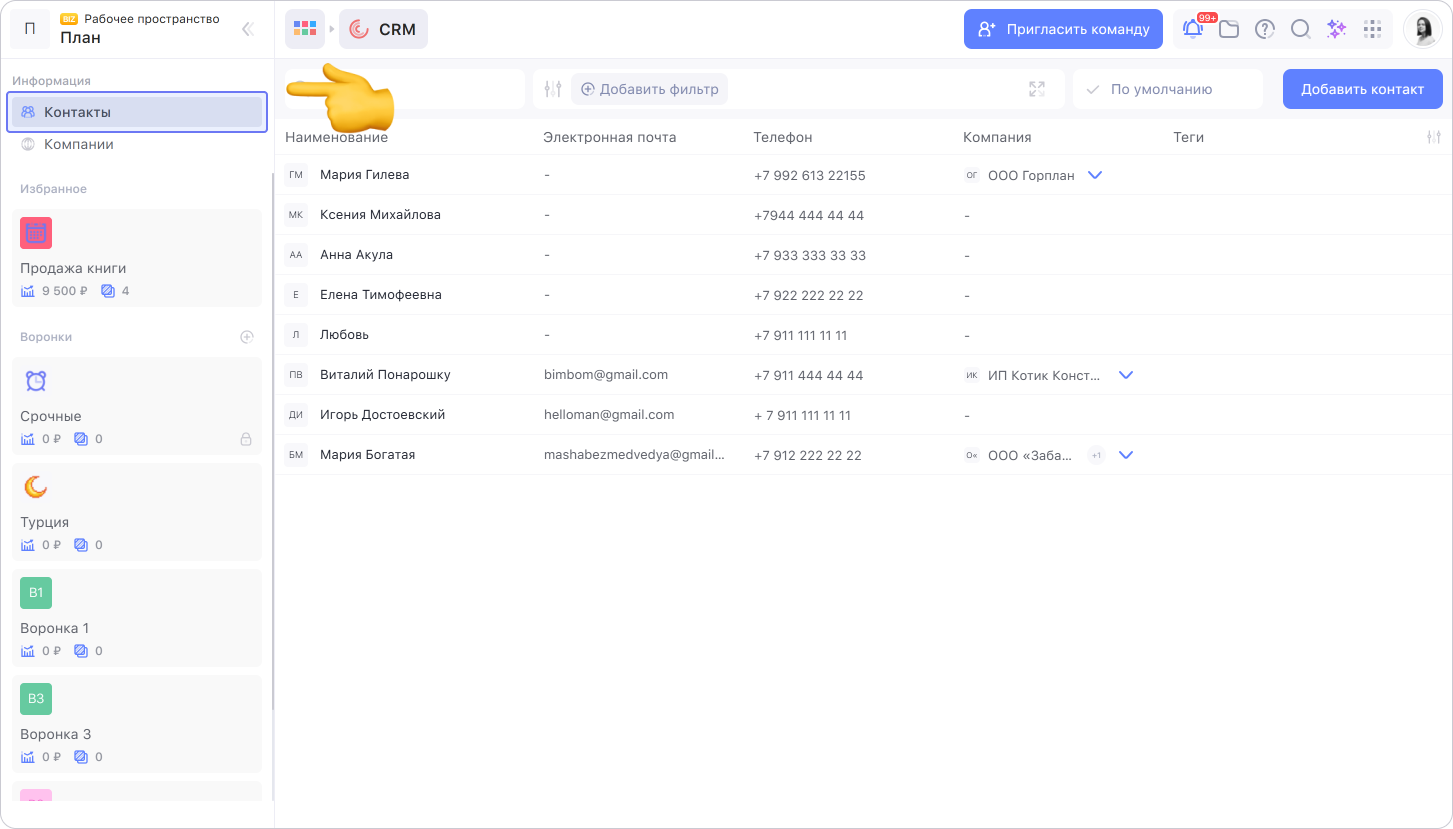Click Добавить фильтр chip
Screen dimensions: 1453x829
tap(649, 89)
